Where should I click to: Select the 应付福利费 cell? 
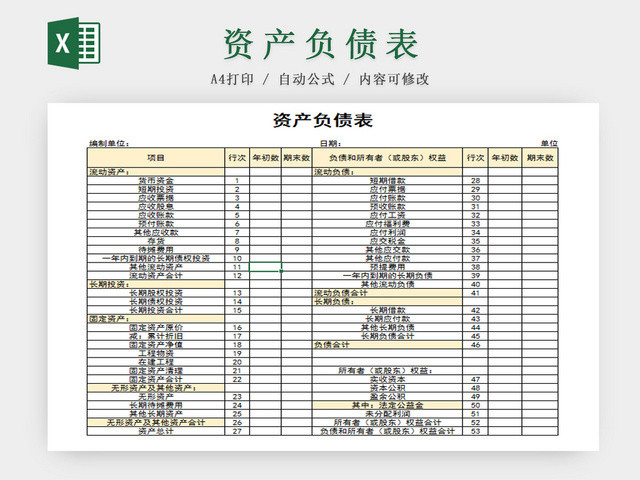[387, 224]
